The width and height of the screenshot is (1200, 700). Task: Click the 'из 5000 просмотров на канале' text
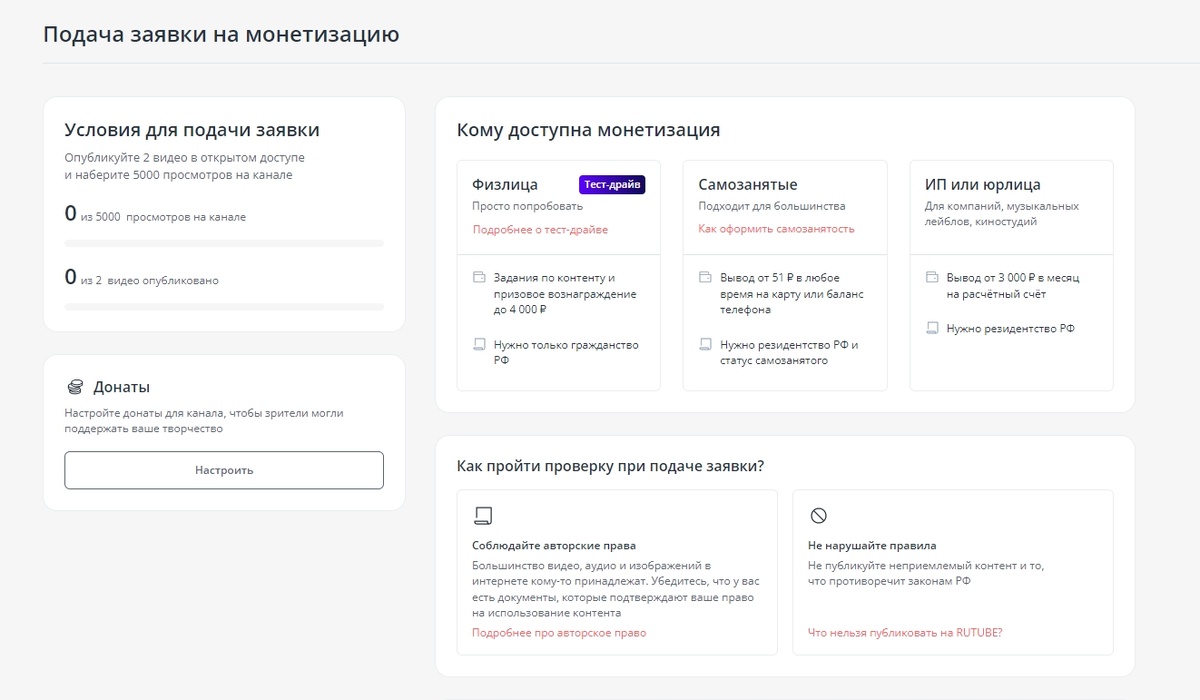[x=162, y=217]
